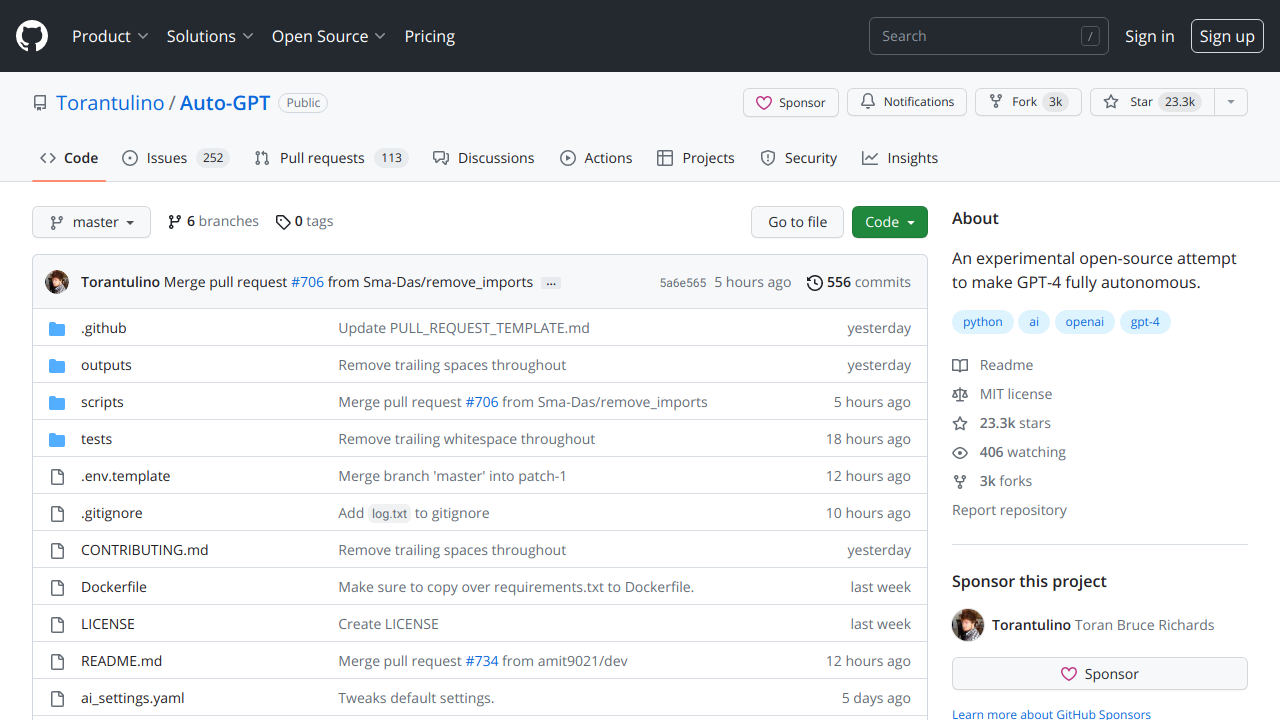
Task: Switch to the Issues tab
Action: (176, 158)
